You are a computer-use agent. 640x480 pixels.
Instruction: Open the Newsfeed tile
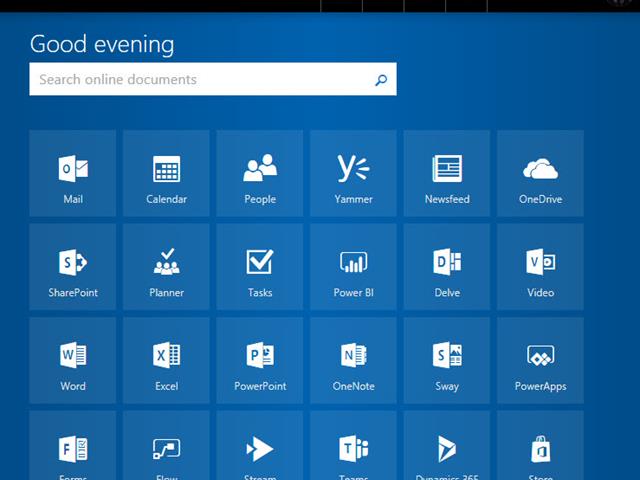(x=447, y=173)
